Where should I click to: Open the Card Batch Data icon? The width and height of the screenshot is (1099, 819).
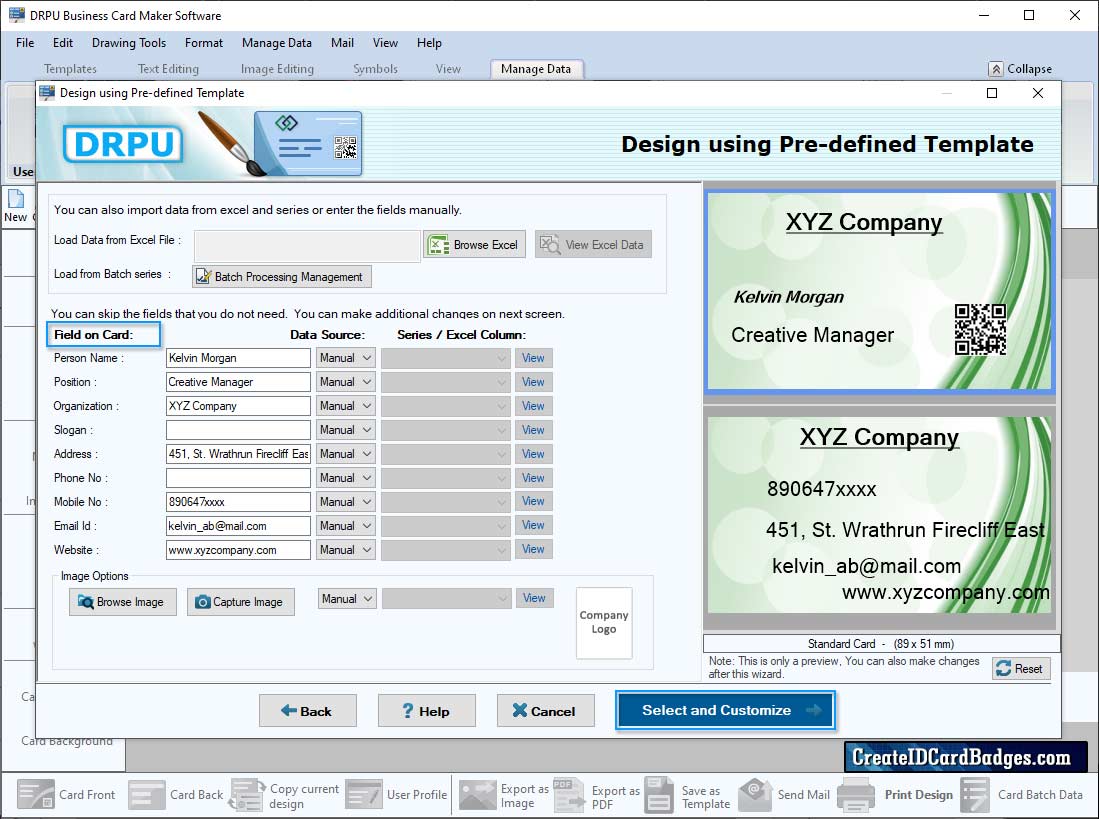tap(975, 795)
